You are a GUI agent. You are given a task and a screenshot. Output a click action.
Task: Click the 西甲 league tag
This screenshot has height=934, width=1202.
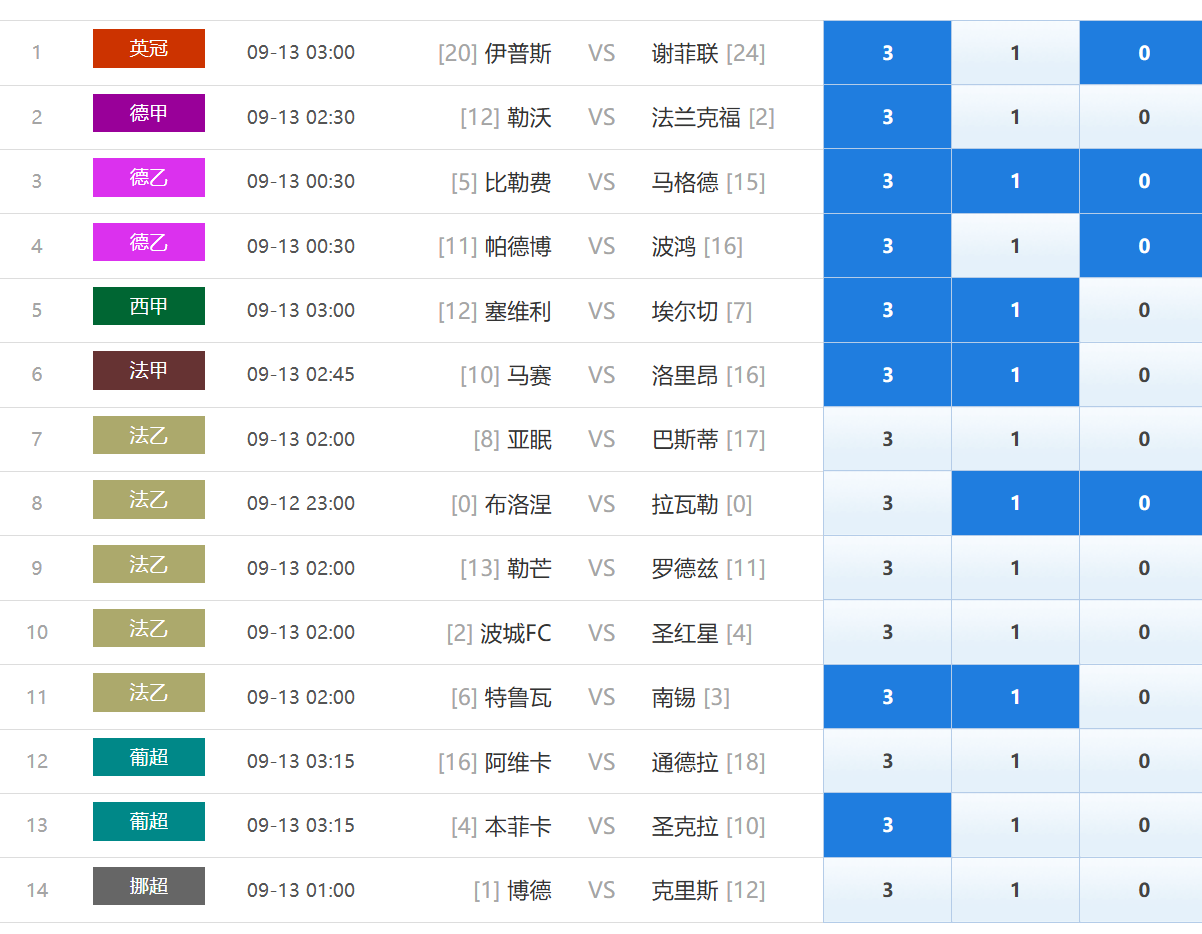(149, 306)
